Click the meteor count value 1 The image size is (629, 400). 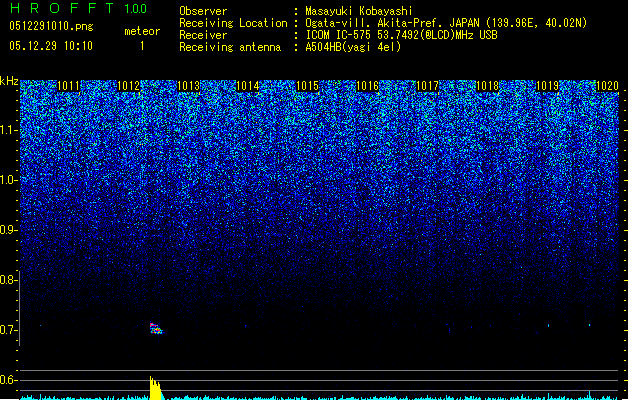pos(142,46)
